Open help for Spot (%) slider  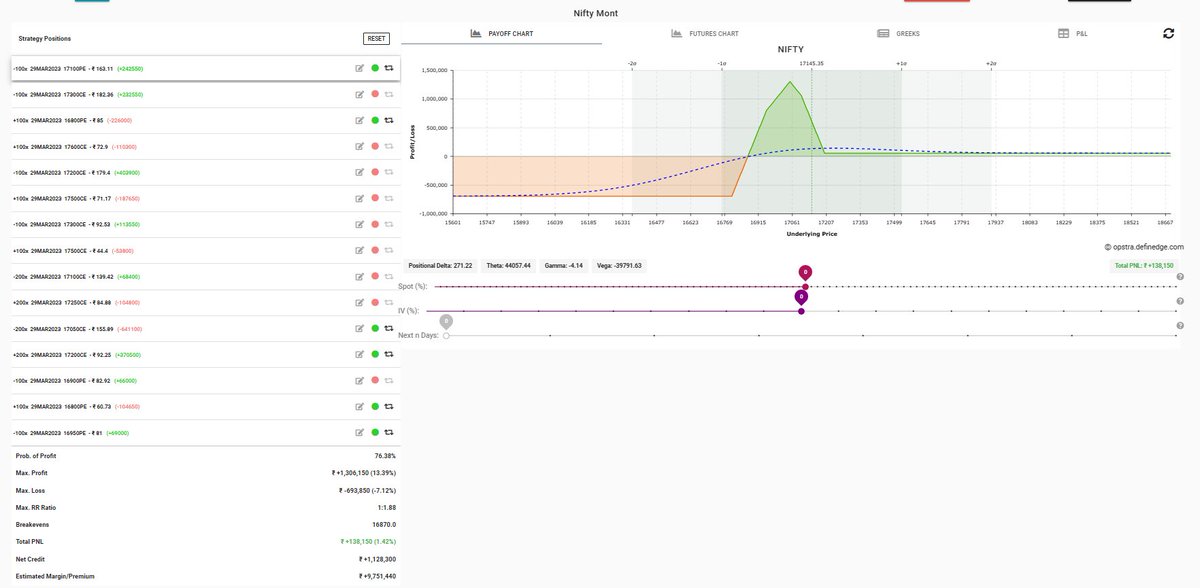coord(1180,276)
